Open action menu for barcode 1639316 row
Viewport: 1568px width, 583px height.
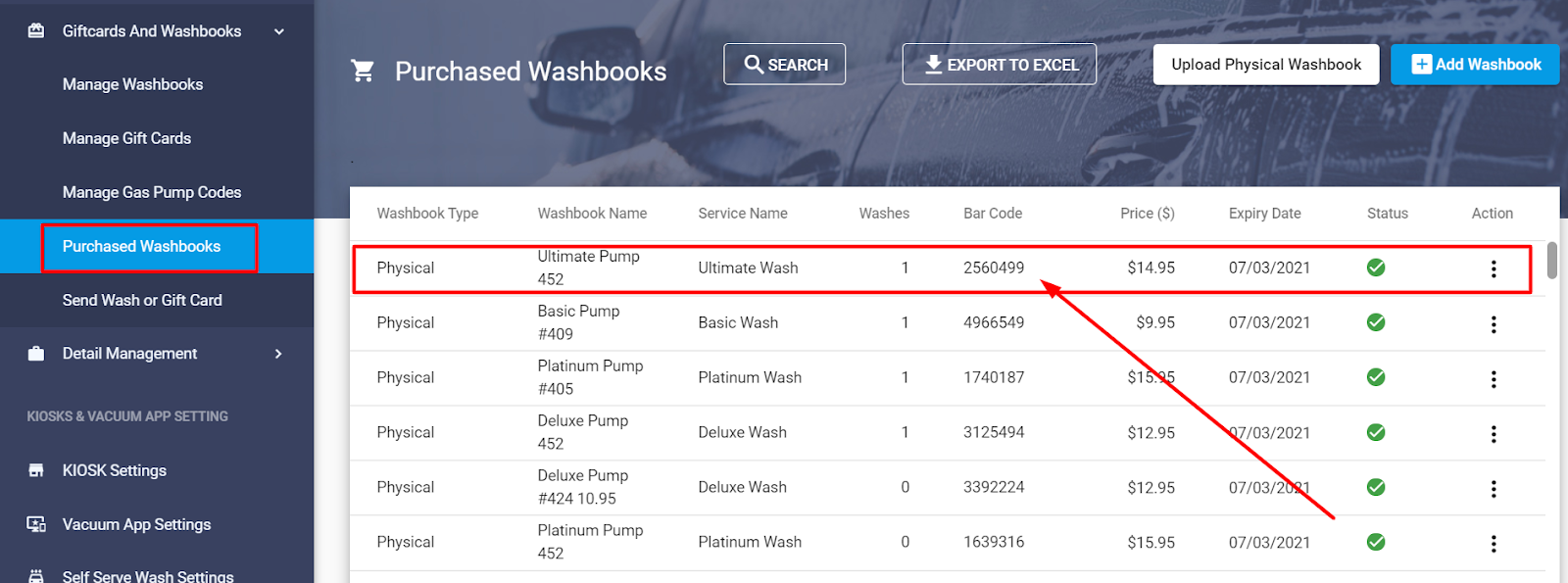(x=1494, y=543)
